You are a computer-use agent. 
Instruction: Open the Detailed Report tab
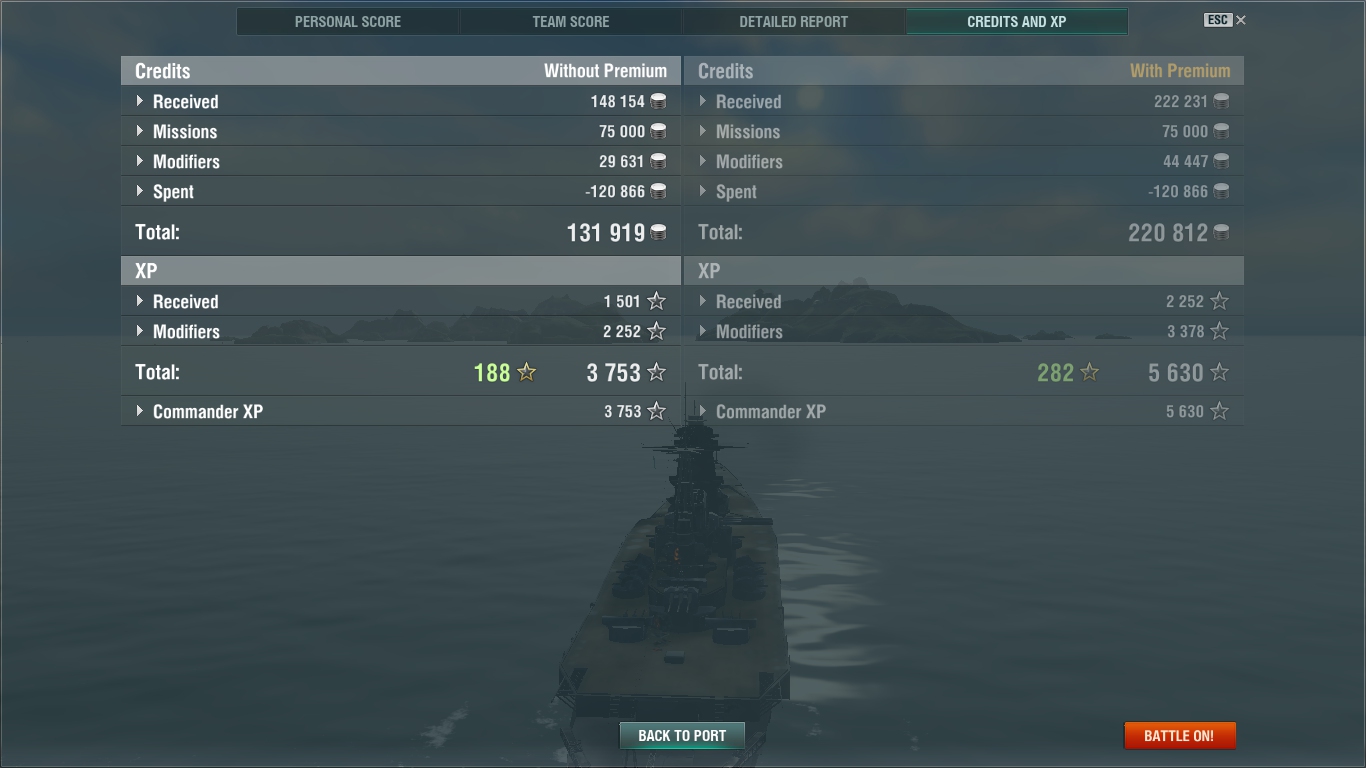point(794,21)
